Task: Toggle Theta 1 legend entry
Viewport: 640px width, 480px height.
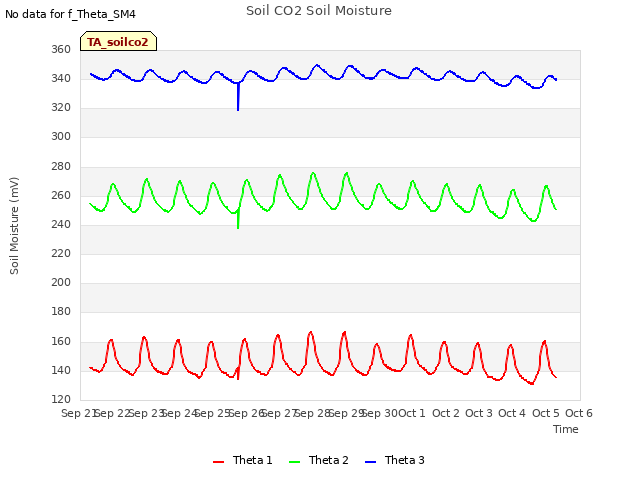Action: pos(242,460)
